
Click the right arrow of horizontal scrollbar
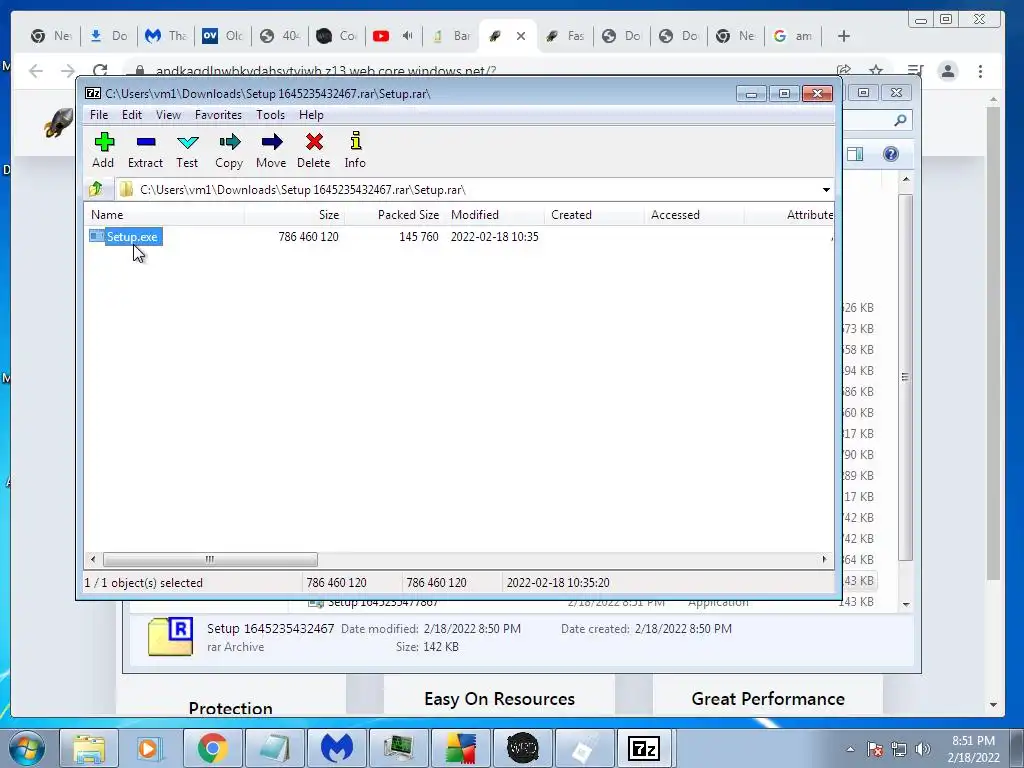(824, 560)
